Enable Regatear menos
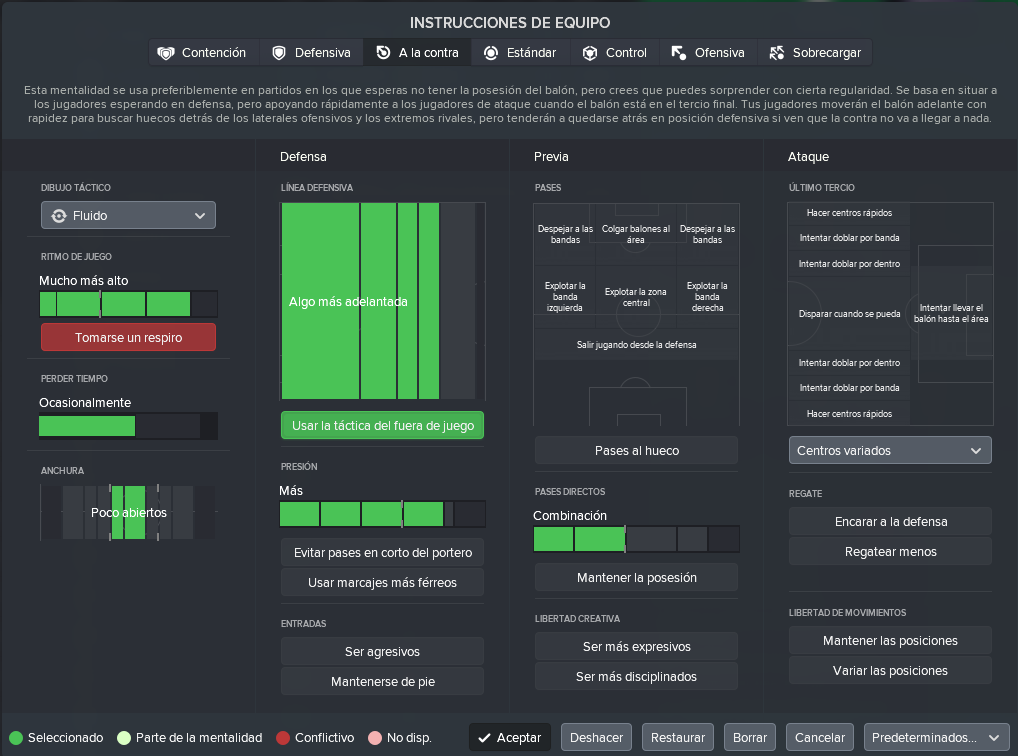This screenshot has width=1018, height=756. (x=890, y=551)
